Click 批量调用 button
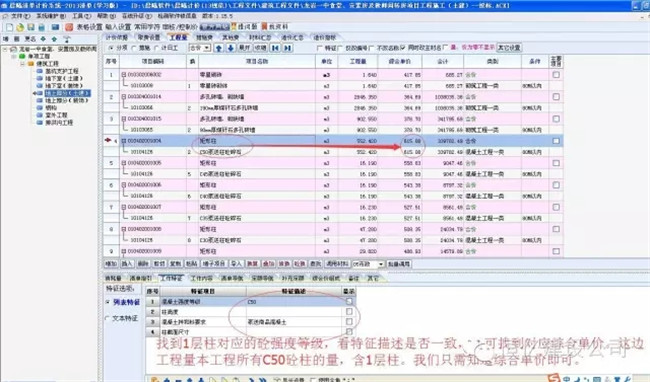 click(399, 264)
